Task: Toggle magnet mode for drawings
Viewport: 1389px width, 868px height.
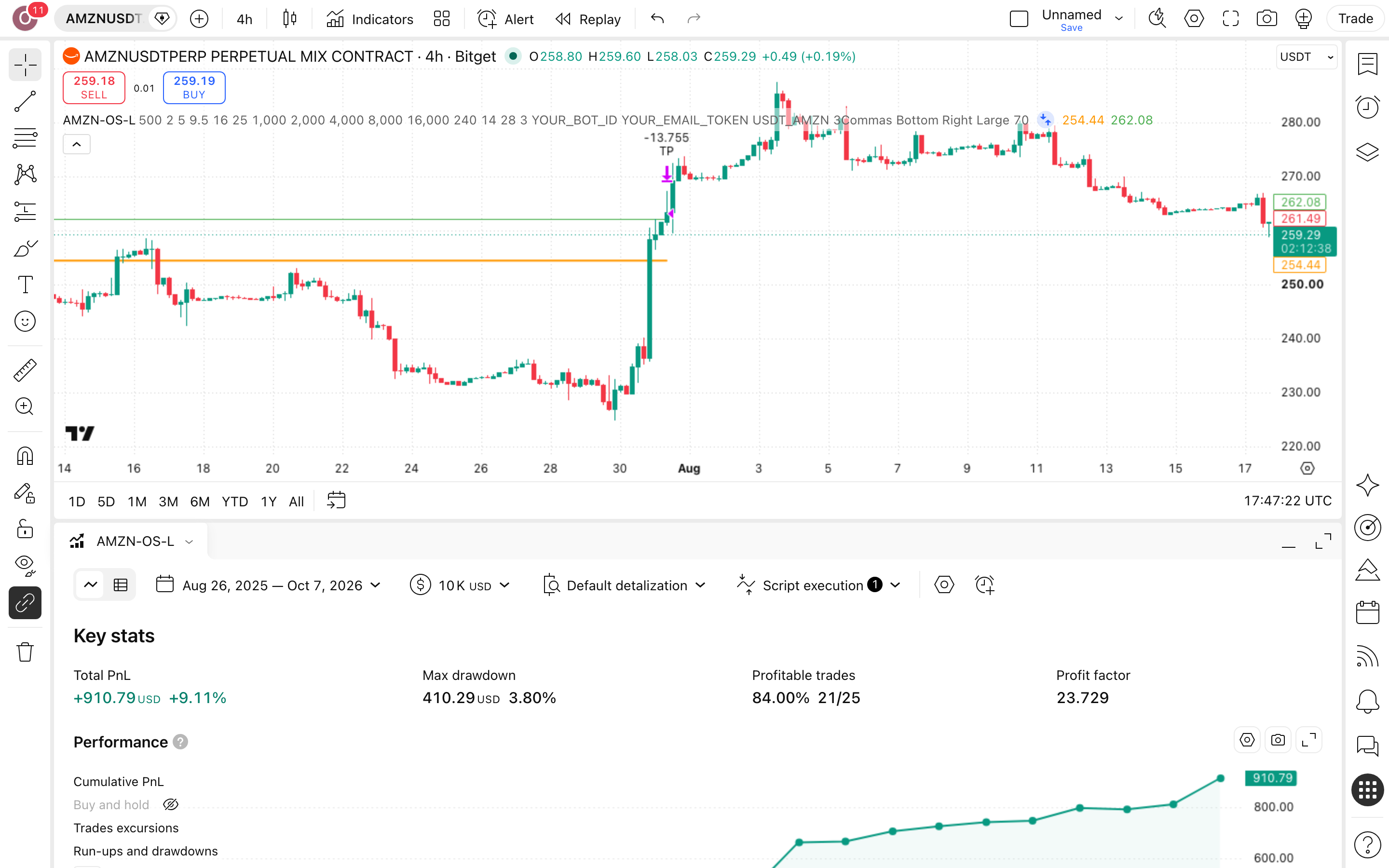Action: [x=25, y=456]
